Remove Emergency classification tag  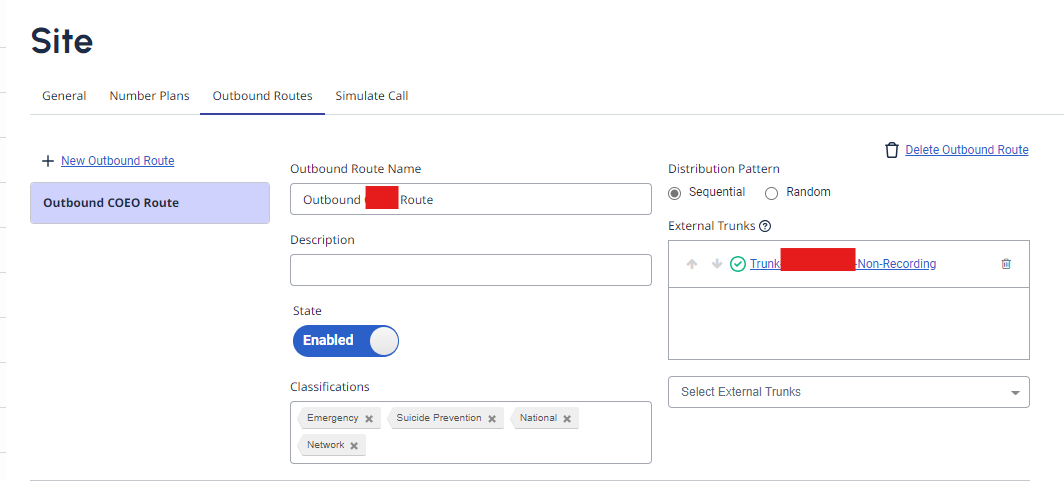(x=369, y=419)
